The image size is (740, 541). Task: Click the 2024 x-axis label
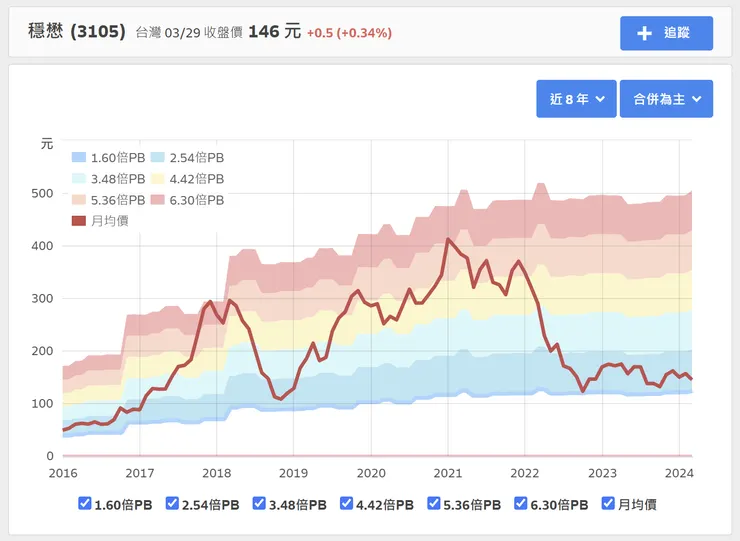click(679, 473)
